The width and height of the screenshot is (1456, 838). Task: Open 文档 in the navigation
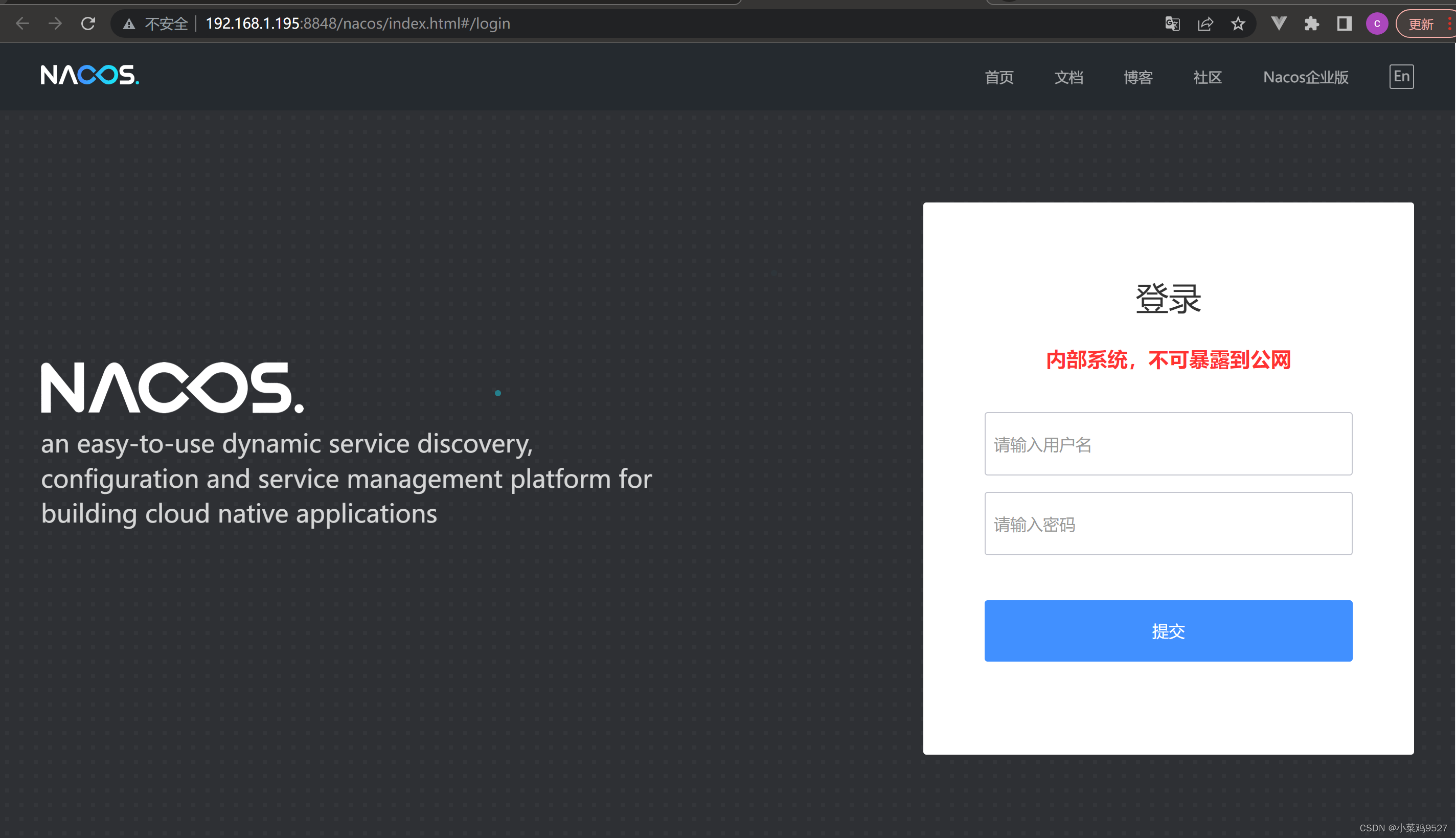pos(1068,77)
